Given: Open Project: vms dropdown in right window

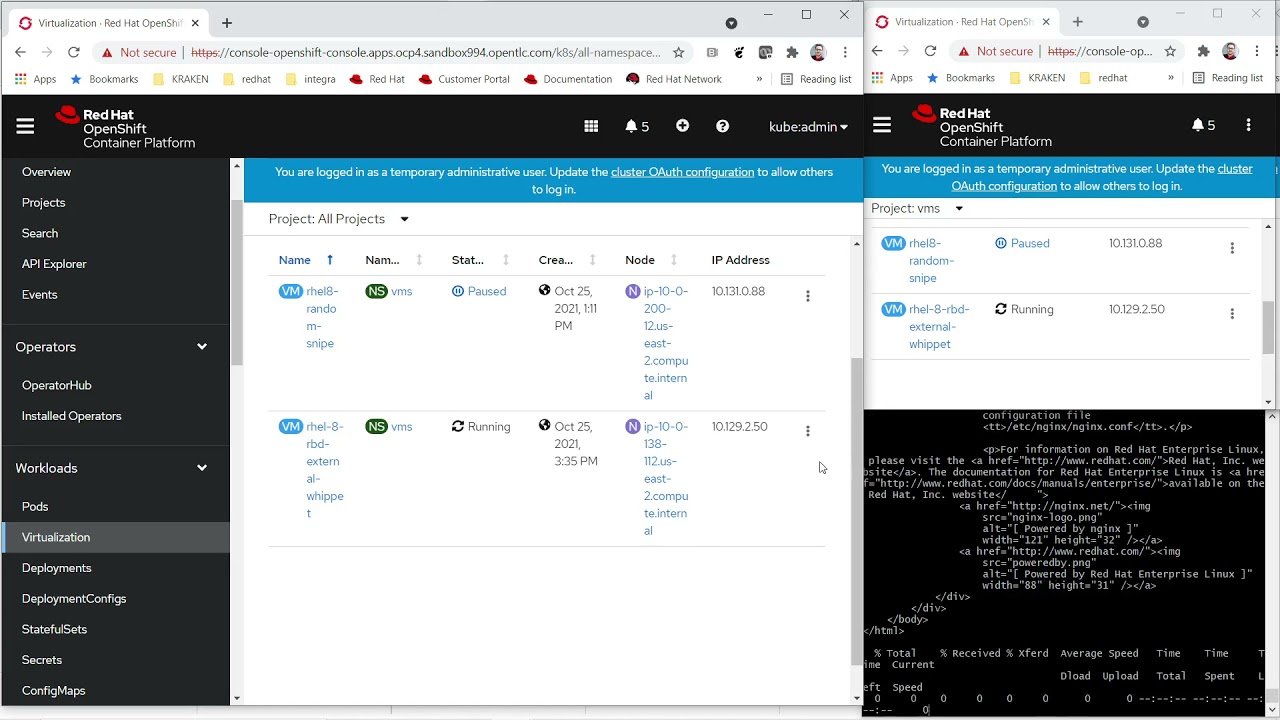Looking at the screenshot, I should pyautogui.click(x=917, y=209).
